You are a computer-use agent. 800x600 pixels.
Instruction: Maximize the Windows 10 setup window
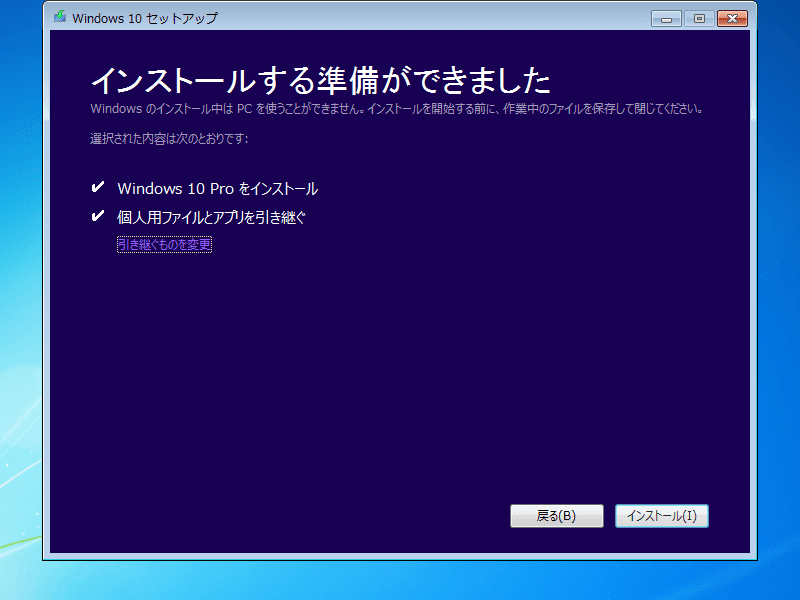pyautogui.click(x=697, y=18)
